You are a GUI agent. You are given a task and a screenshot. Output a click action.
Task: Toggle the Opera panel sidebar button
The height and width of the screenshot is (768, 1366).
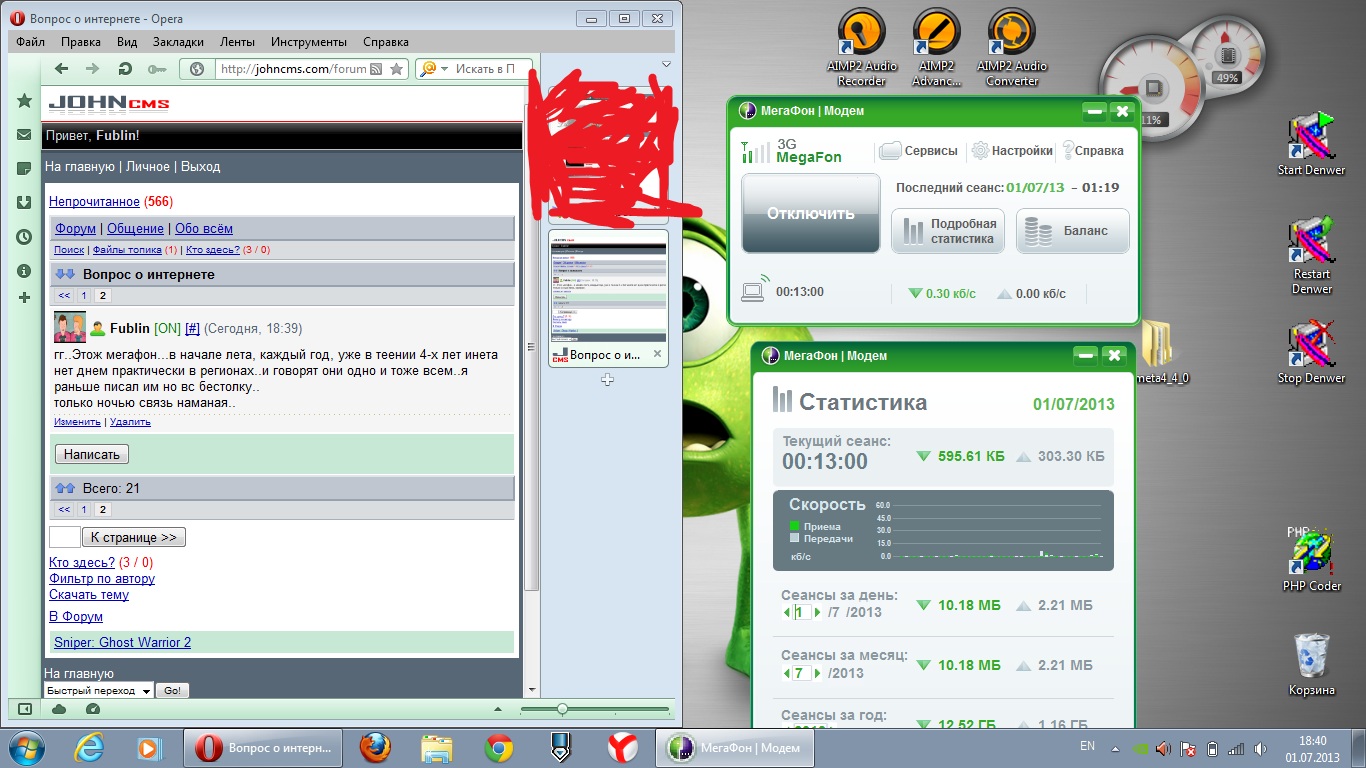(x=25, y=709)
